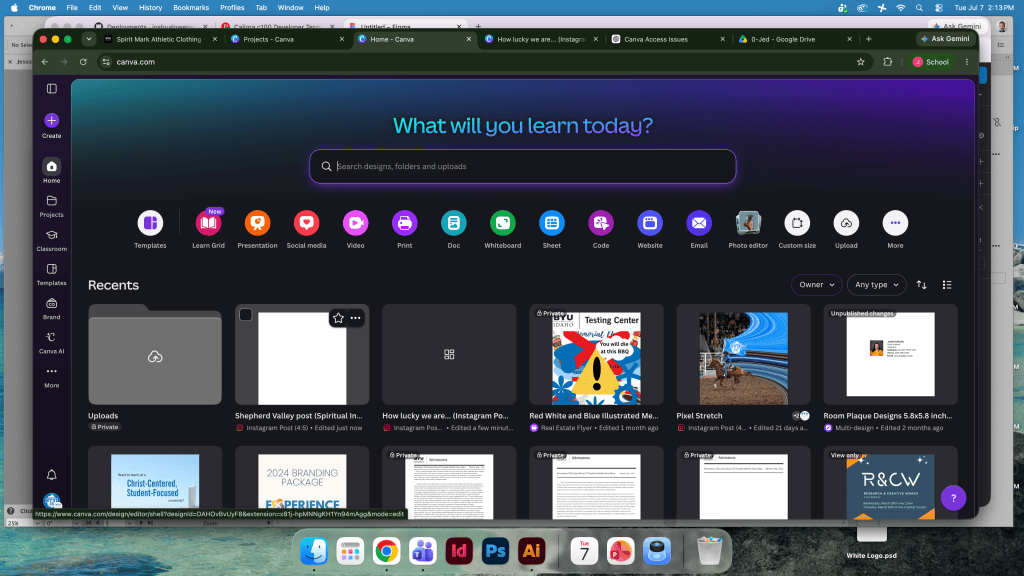This screenshot has width=1024, height=576.
Task: Open the Shepherd Valley post options menu
Action: pos(355,318)
